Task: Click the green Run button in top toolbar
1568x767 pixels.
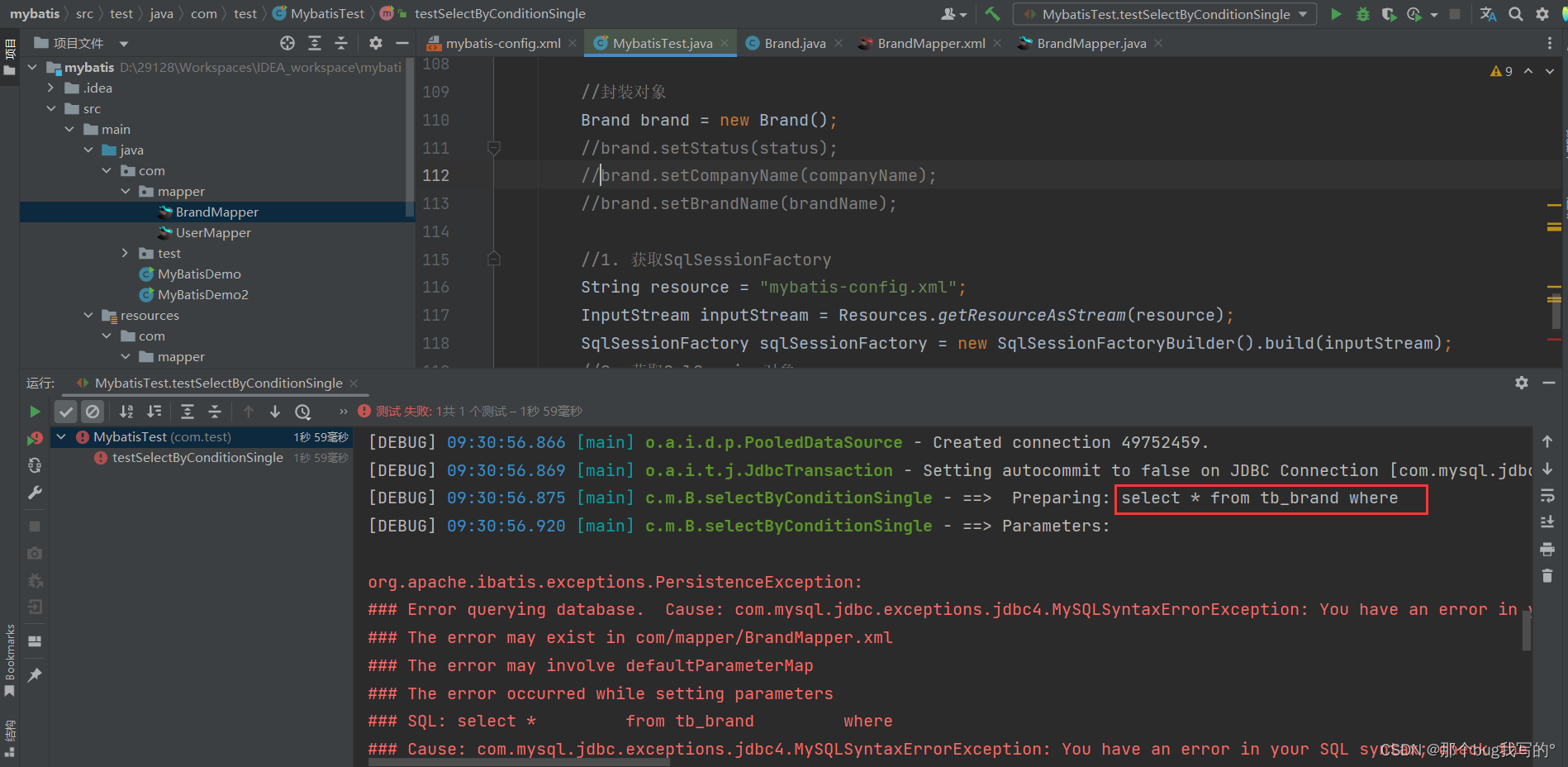Action: [x=1336, y=14]
